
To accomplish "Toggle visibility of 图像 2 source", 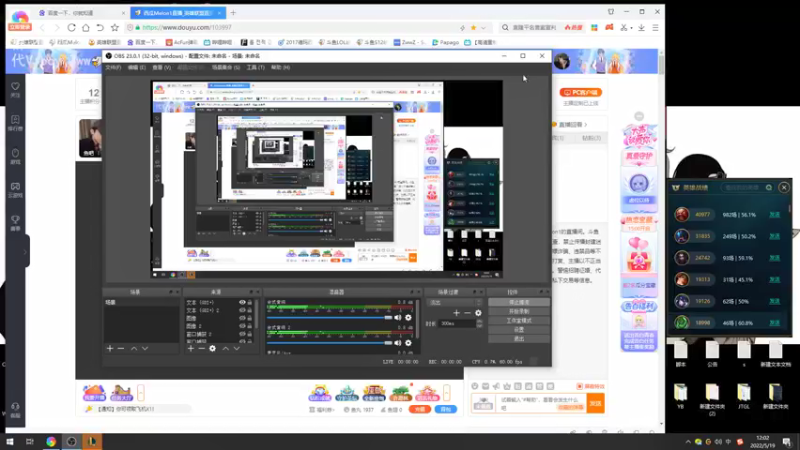I will coord(242,326).
